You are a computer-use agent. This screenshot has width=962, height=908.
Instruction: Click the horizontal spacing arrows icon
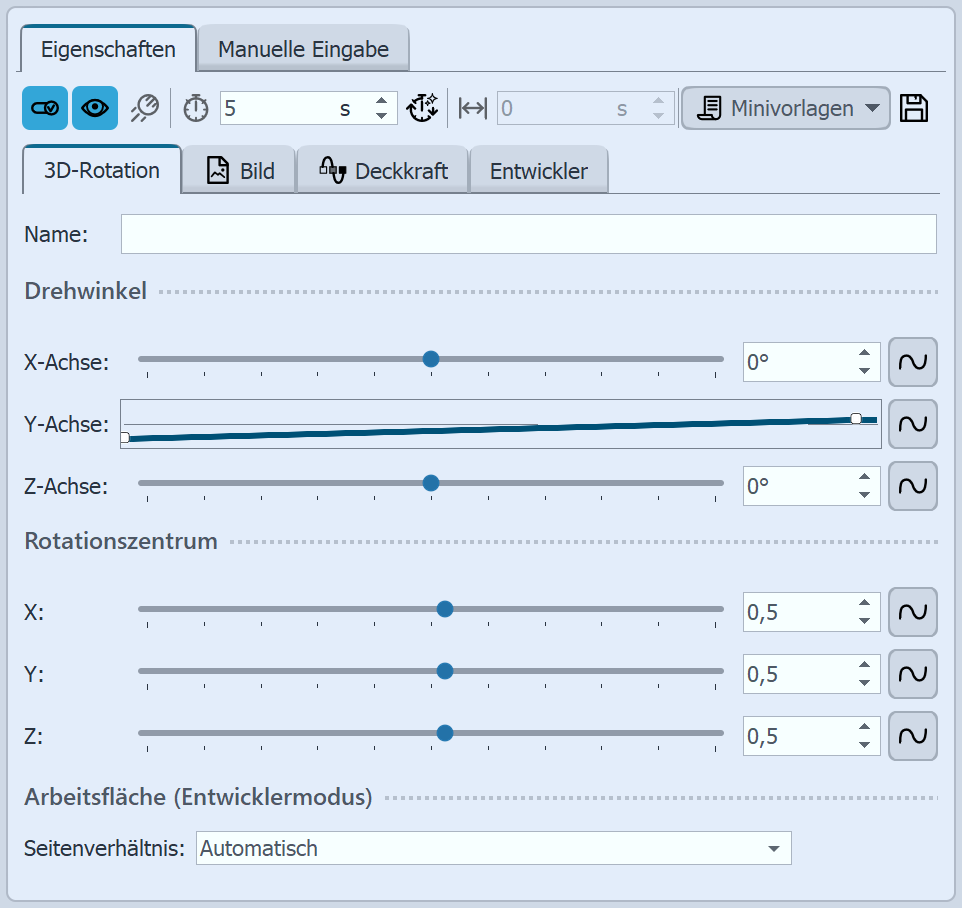[x=469, y=108]
